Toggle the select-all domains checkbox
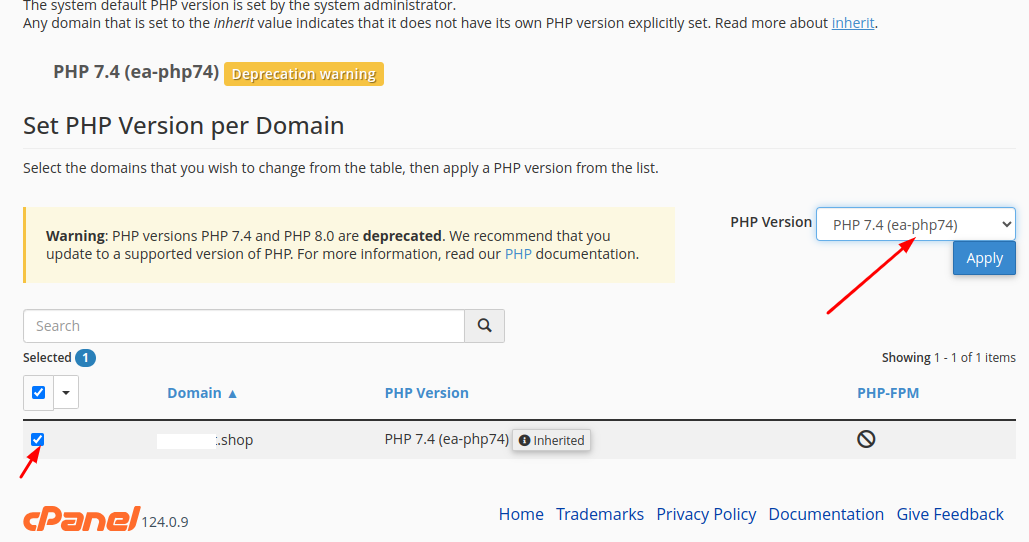The height and width of the screenshot is (542, 1029). 39,392
